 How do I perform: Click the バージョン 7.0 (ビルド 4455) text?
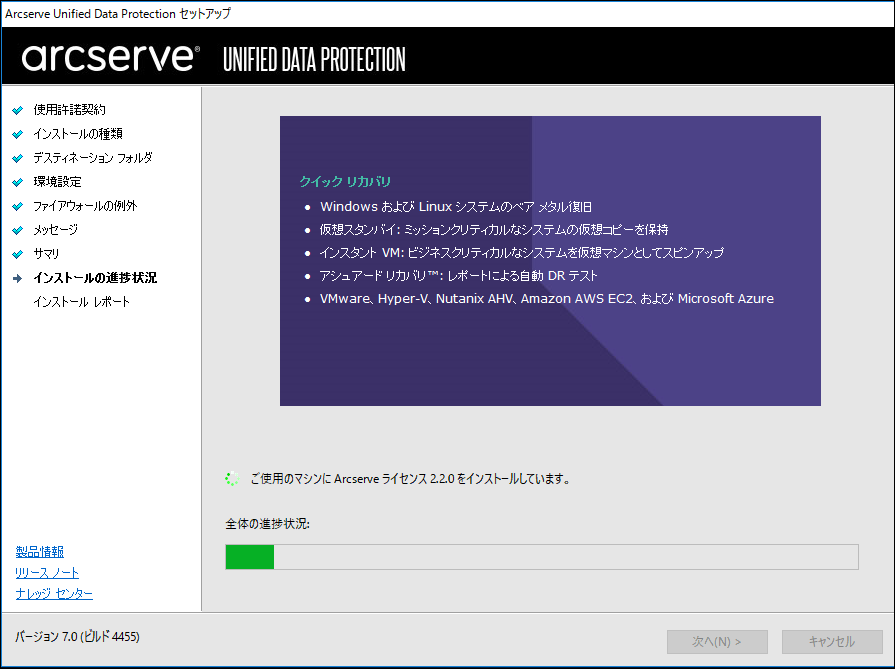click(77, 636)
